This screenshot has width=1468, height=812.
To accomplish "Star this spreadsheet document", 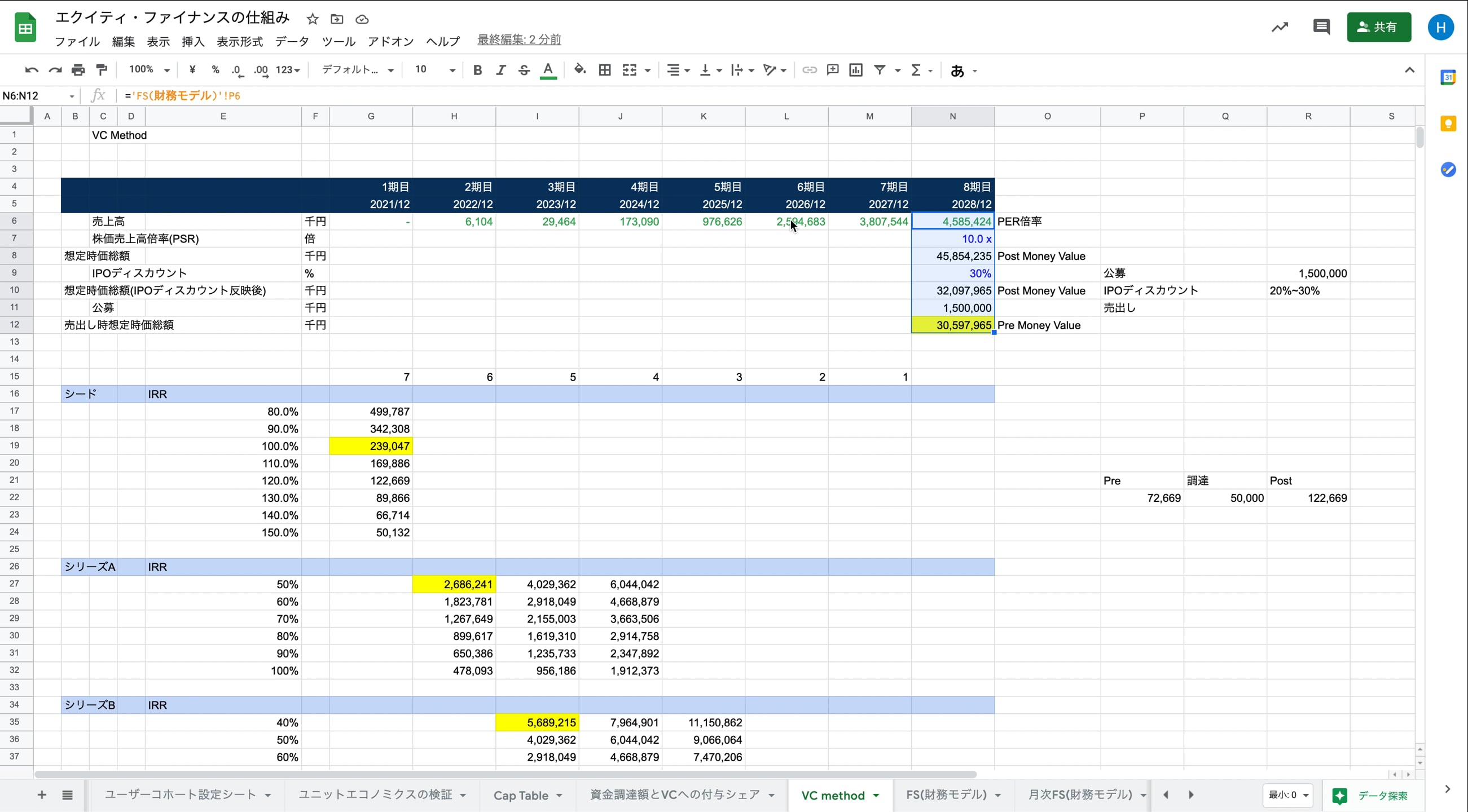I will [313, 19].
